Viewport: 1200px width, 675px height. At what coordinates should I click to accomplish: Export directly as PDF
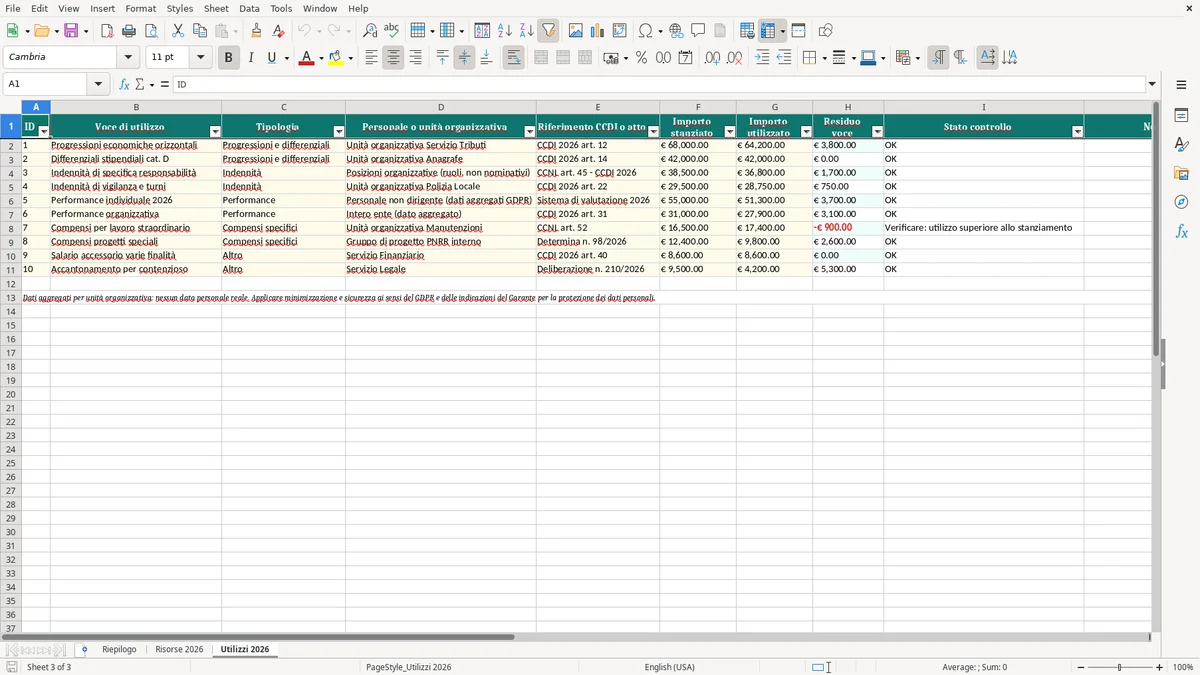pos(107,31)
